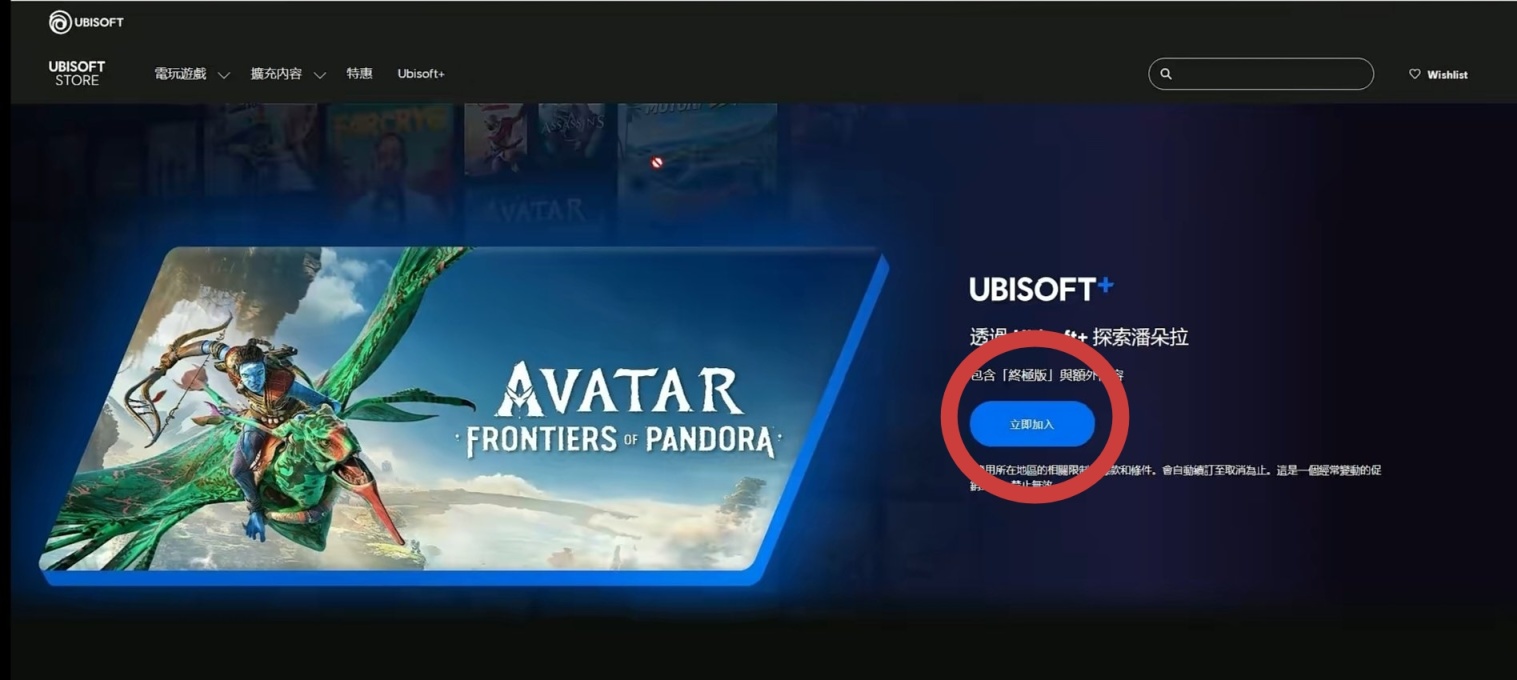Image resolution: width=1517 pixels, height=680 pixels.
Task: Click the Wishlist heart icon
Action: tap(1414, 74)
